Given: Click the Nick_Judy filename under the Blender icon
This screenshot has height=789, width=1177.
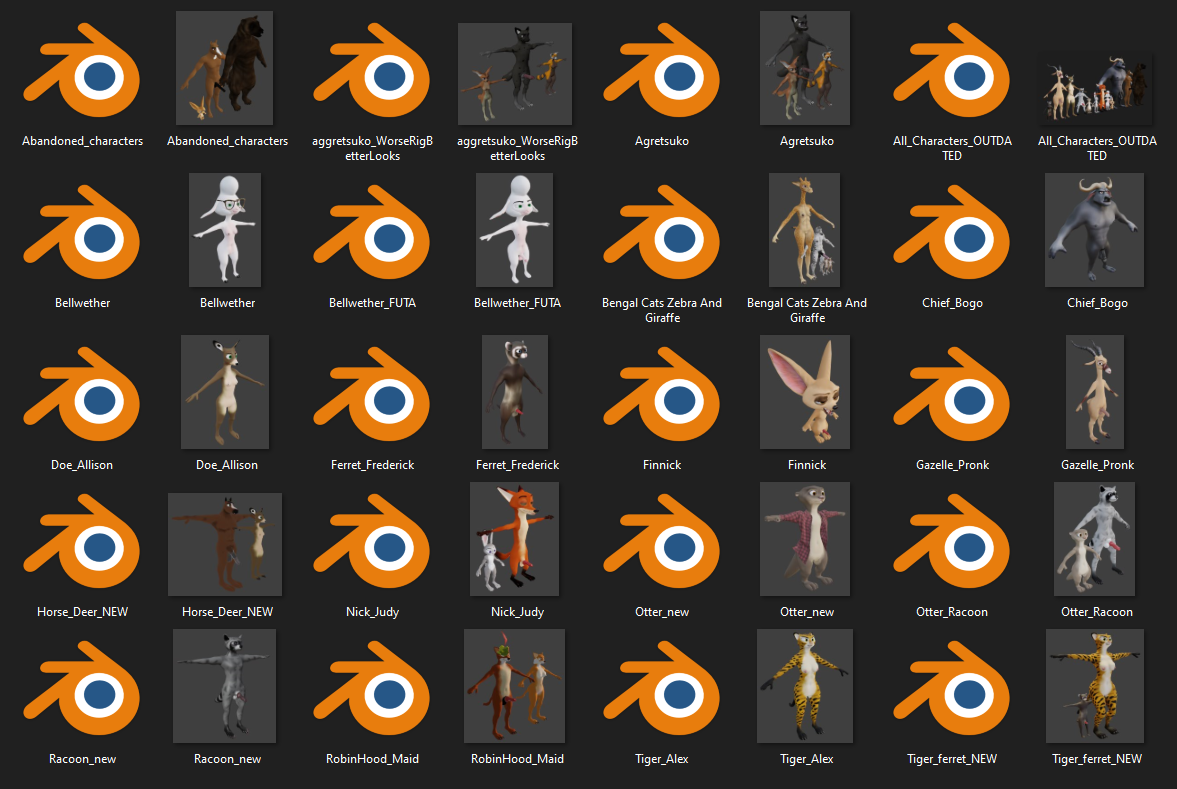Looking at the screenshot, I should coord(372,612).
